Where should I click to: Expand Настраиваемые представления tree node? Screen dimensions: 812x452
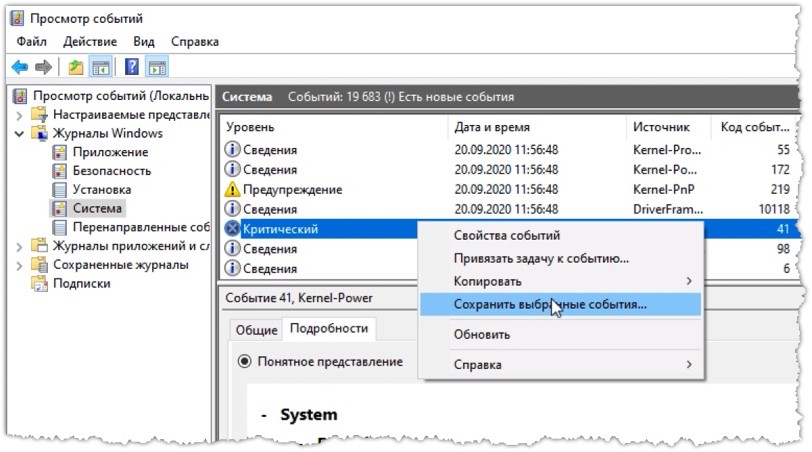coord(19,115)
